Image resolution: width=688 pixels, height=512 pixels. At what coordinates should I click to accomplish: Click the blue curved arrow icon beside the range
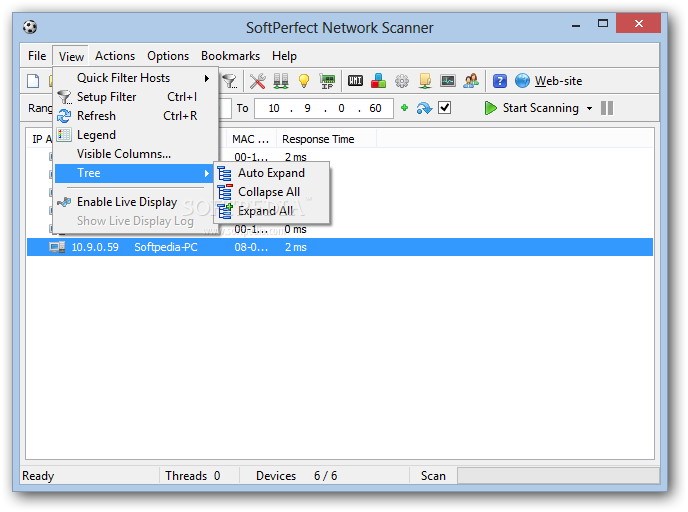(424, 108)
